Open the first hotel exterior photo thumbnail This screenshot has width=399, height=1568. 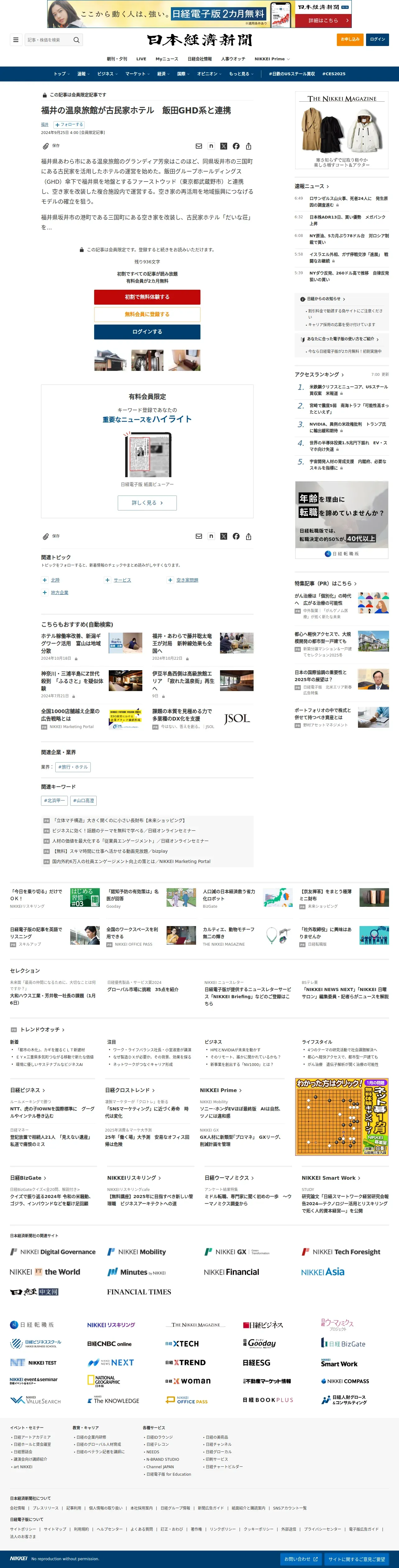(x=111, y=360)
